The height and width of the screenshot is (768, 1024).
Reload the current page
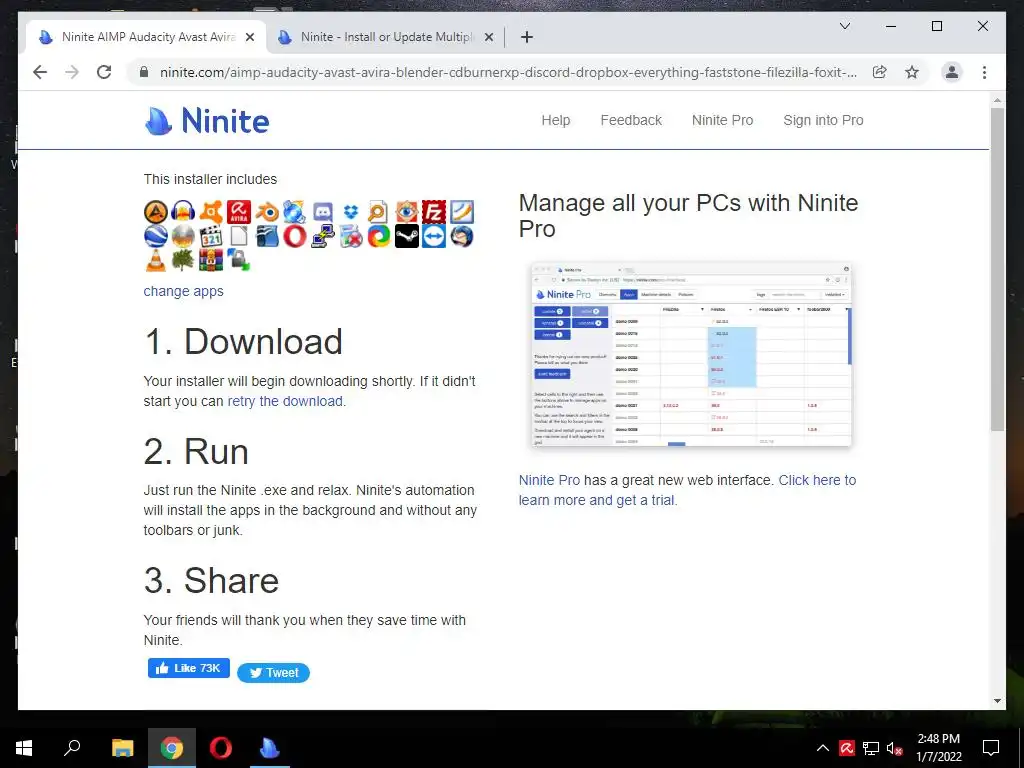[x=104, y=72]
